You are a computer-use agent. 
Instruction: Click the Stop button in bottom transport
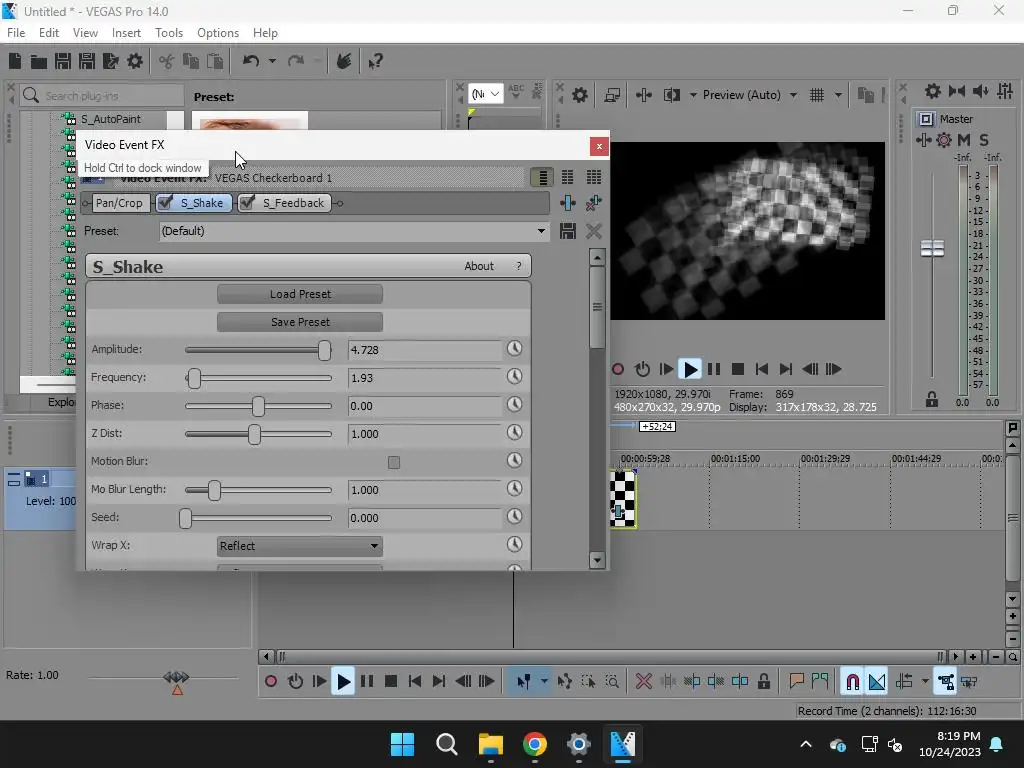391,682
